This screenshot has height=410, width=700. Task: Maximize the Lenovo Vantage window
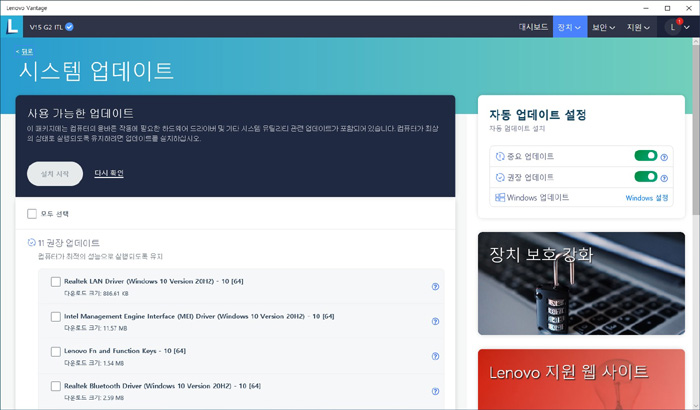[667, 8]
